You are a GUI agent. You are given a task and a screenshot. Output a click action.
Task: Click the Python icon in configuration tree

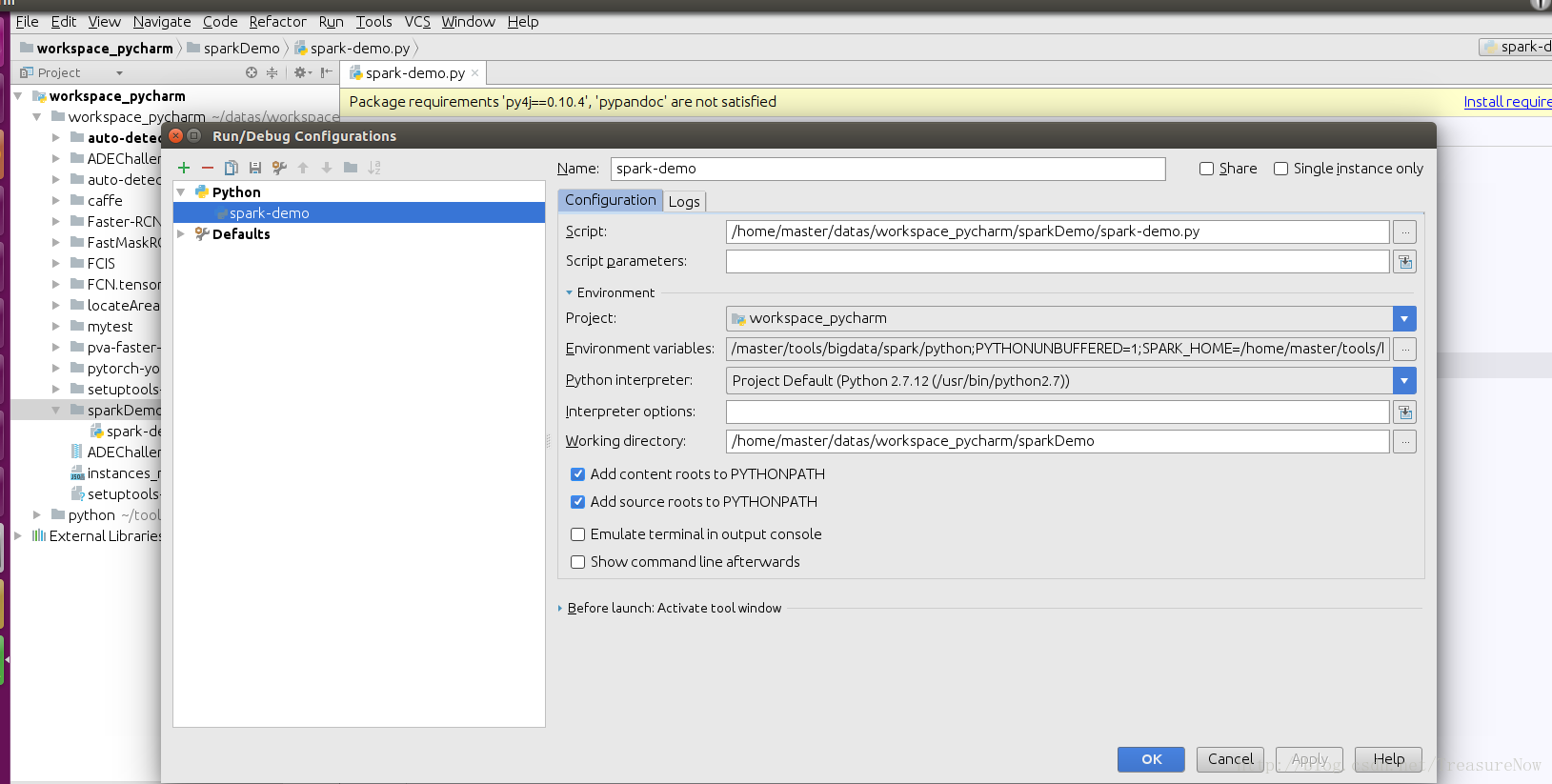click(x=202, y=191)
